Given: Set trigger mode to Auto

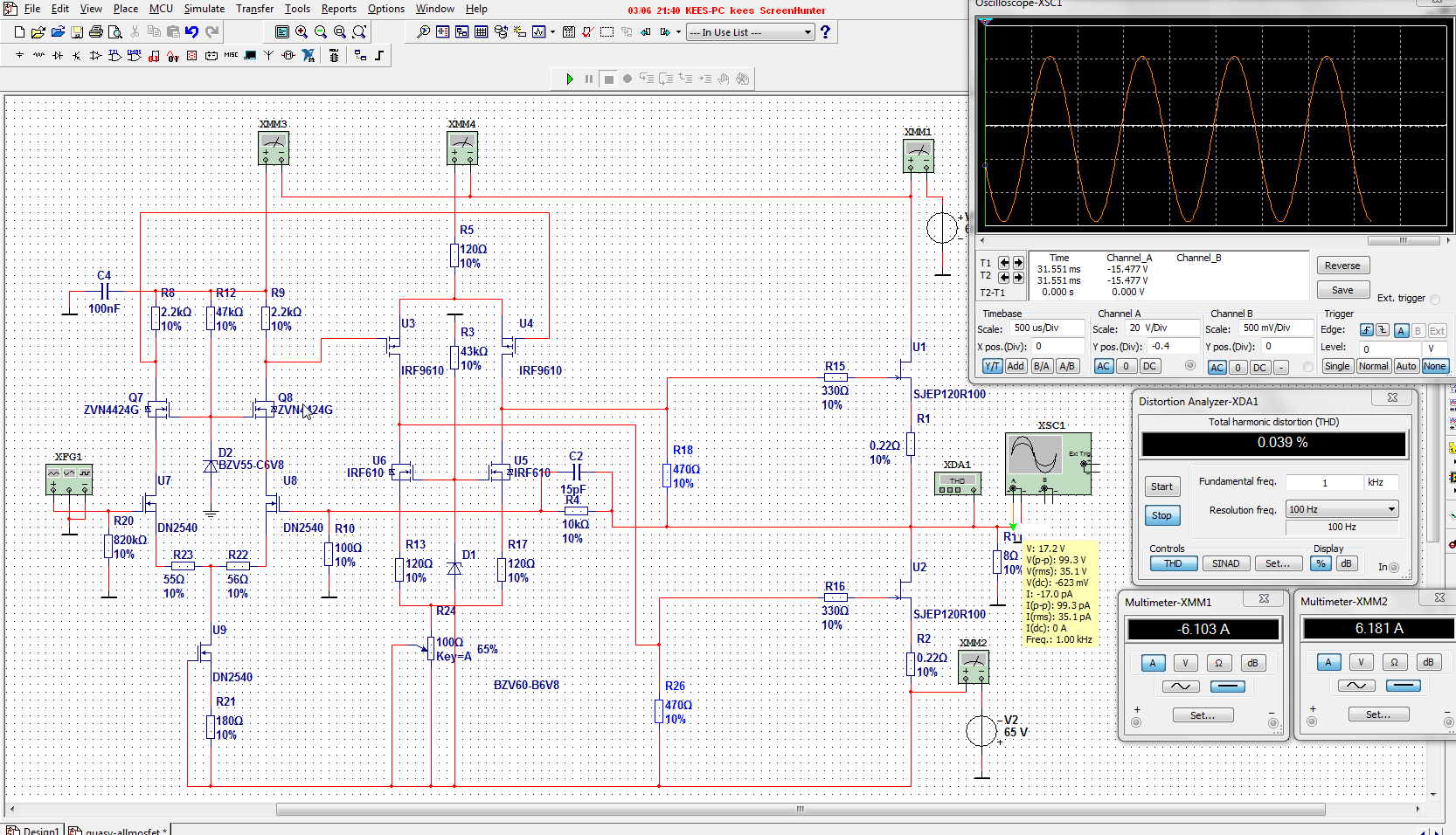Looking at the screenshot, I should [1406, 367].
